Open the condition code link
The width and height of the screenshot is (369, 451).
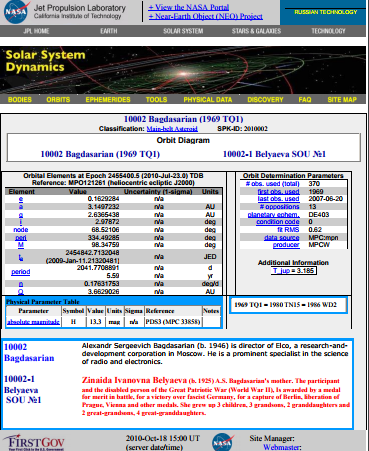coord(278,222)
